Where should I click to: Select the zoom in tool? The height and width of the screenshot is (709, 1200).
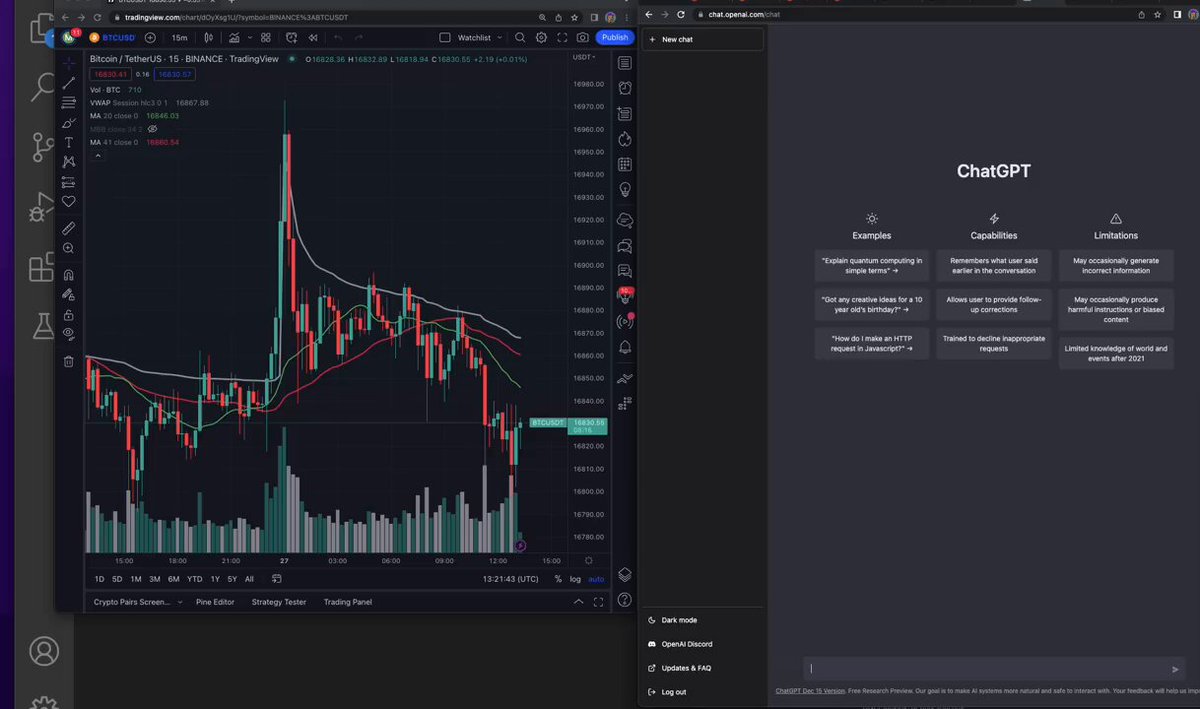69,248
